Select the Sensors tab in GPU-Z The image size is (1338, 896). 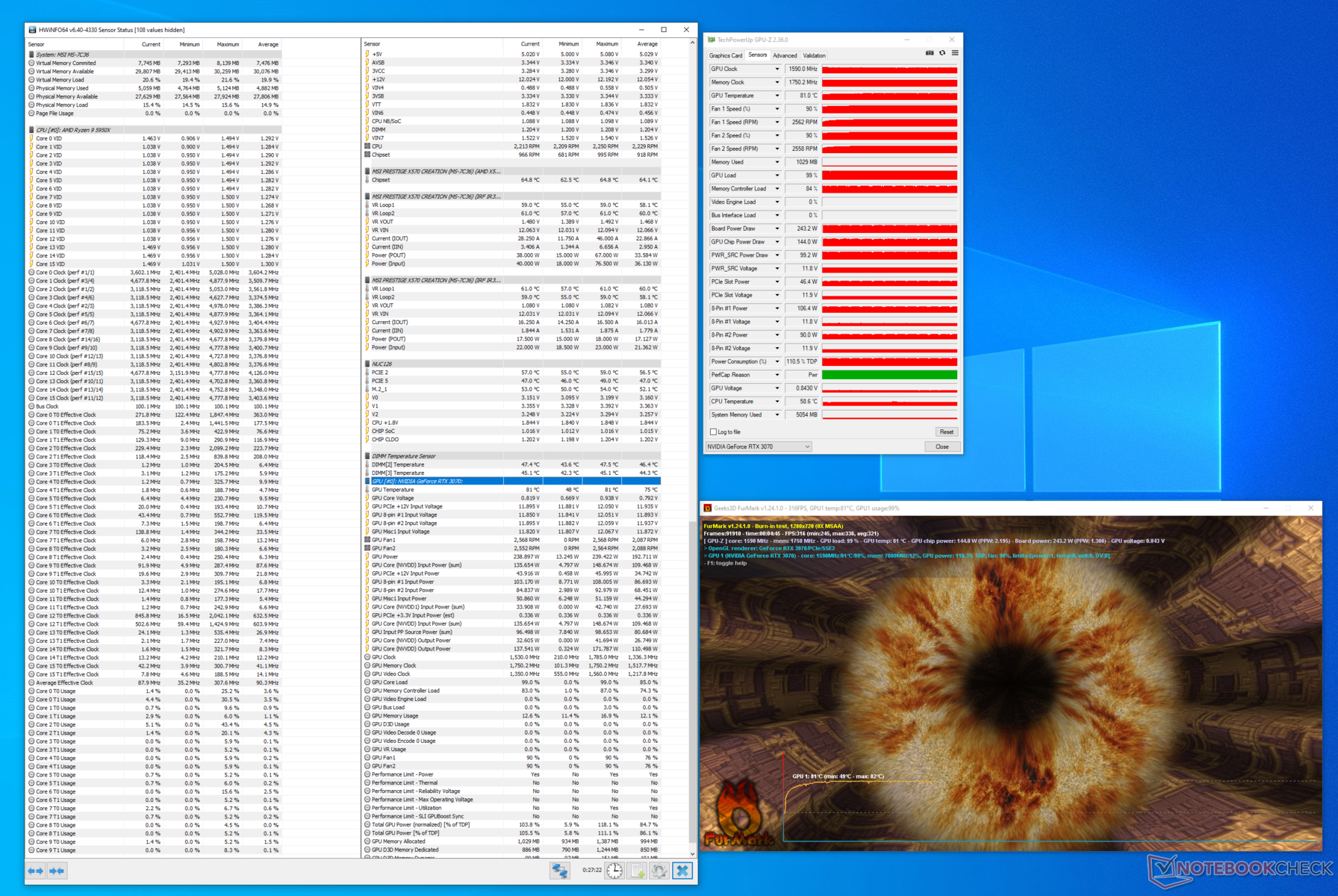[x=757, y=55]
